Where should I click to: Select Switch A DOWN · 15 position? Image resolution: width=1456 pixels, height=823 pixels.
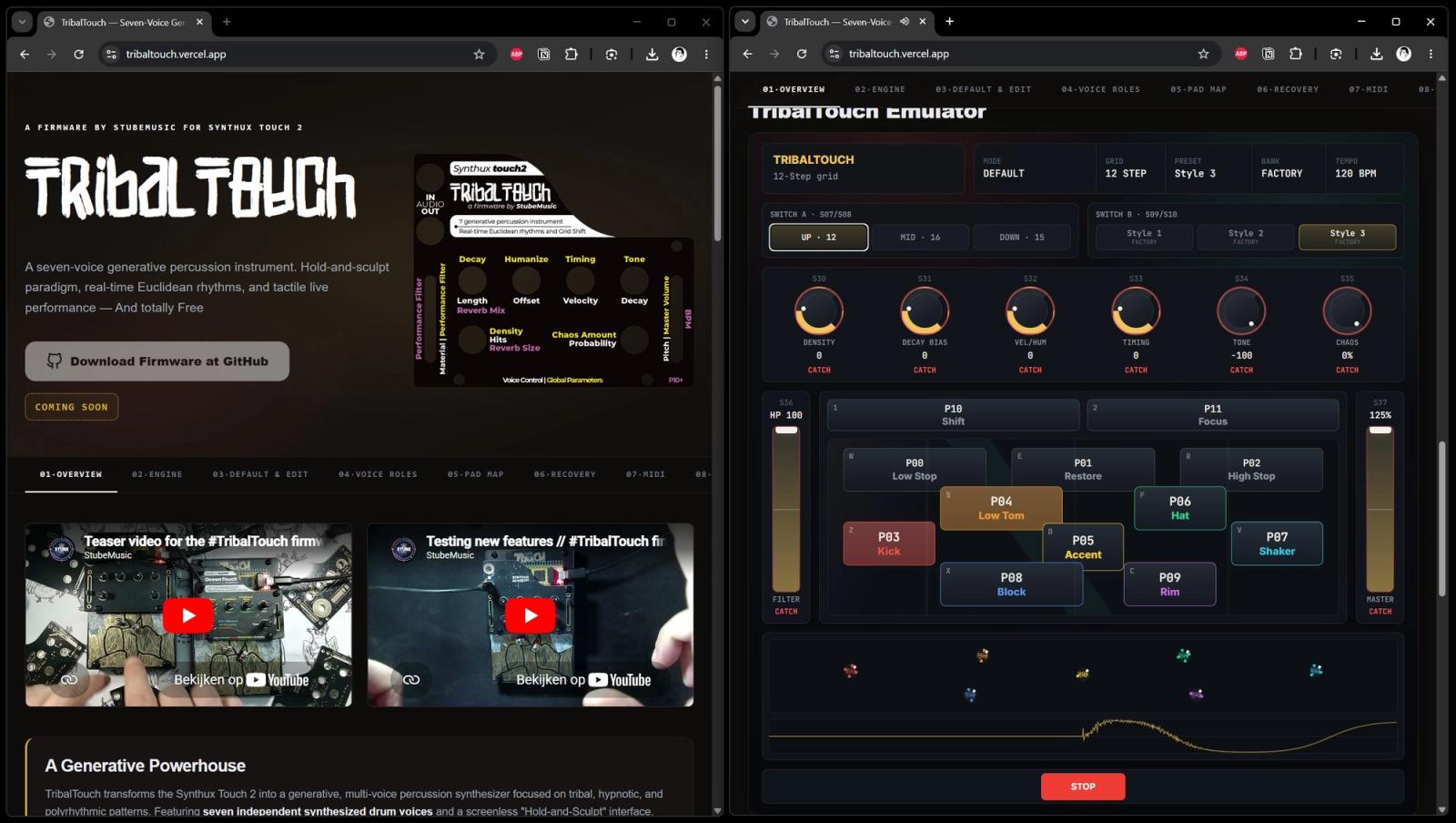1022,238
